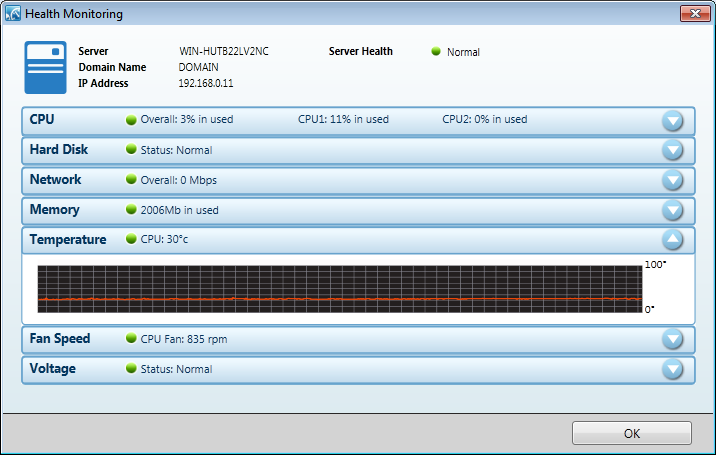Click the 100° graph axis label
The height and width of the screenshot is (455, 716).
tap(655, 265)
